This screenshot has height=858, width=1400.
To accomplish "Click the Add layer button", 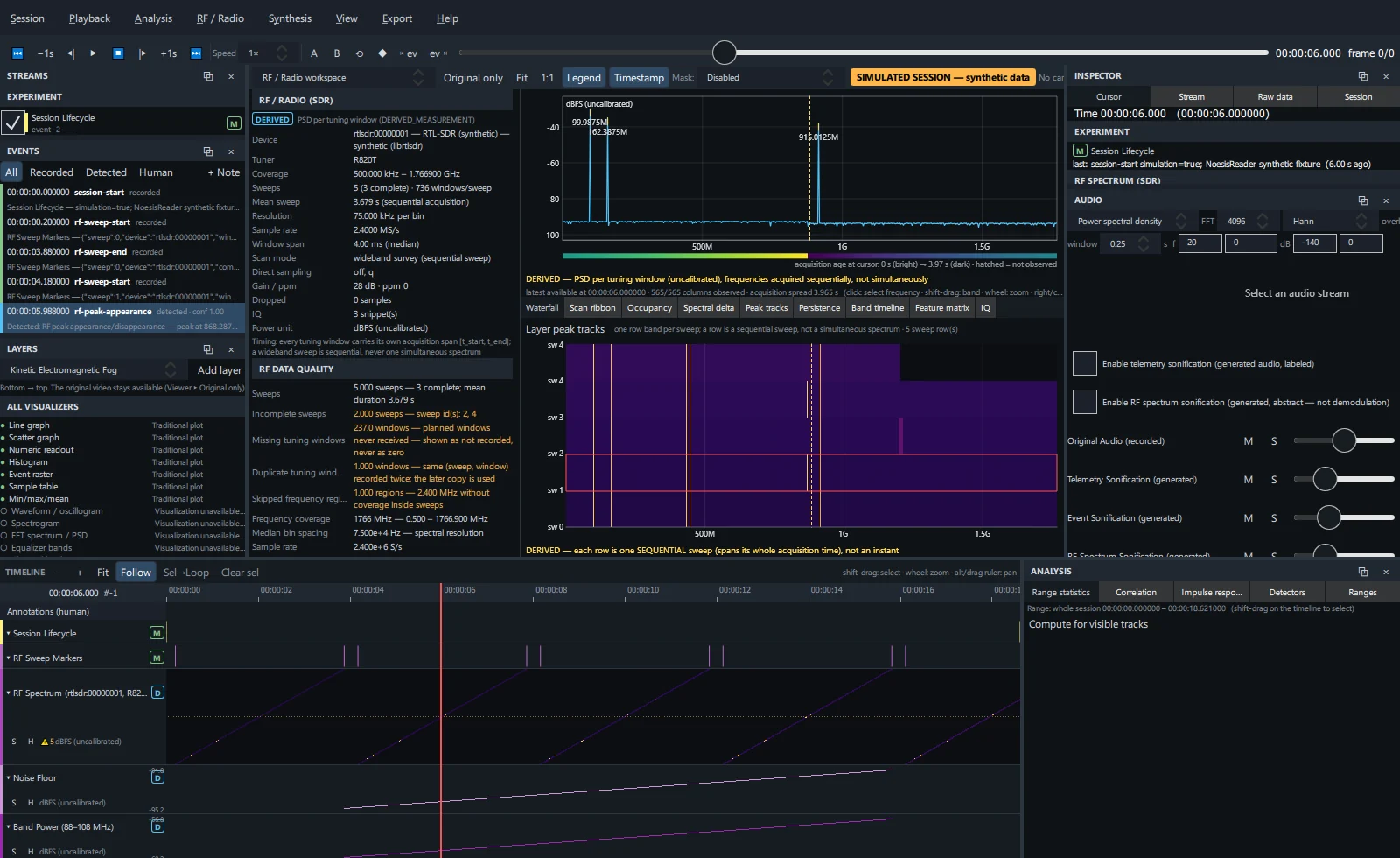I will pyautogui.click(x=220, y=370).
